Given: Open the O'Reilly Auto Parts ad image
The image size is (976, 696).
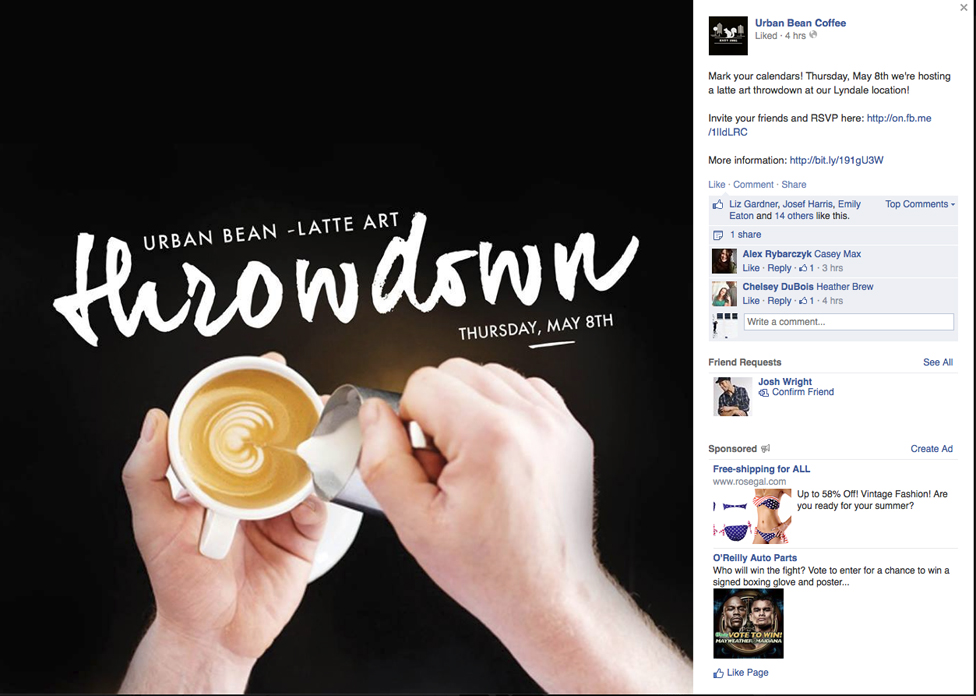Looking at the screenshot, I should (x=748, y=624).
